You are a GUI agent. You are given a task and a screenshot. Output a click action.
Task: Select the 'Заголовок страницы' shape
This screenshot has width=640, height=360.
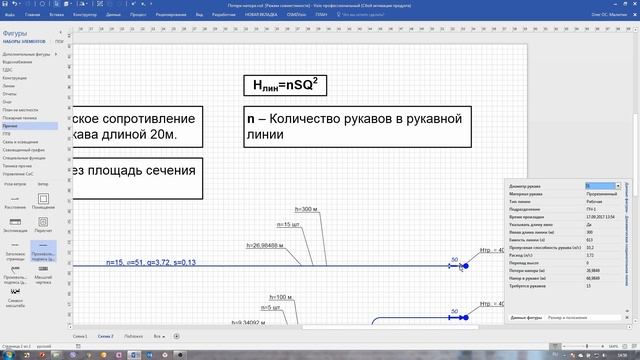click(x=15, y=251)
